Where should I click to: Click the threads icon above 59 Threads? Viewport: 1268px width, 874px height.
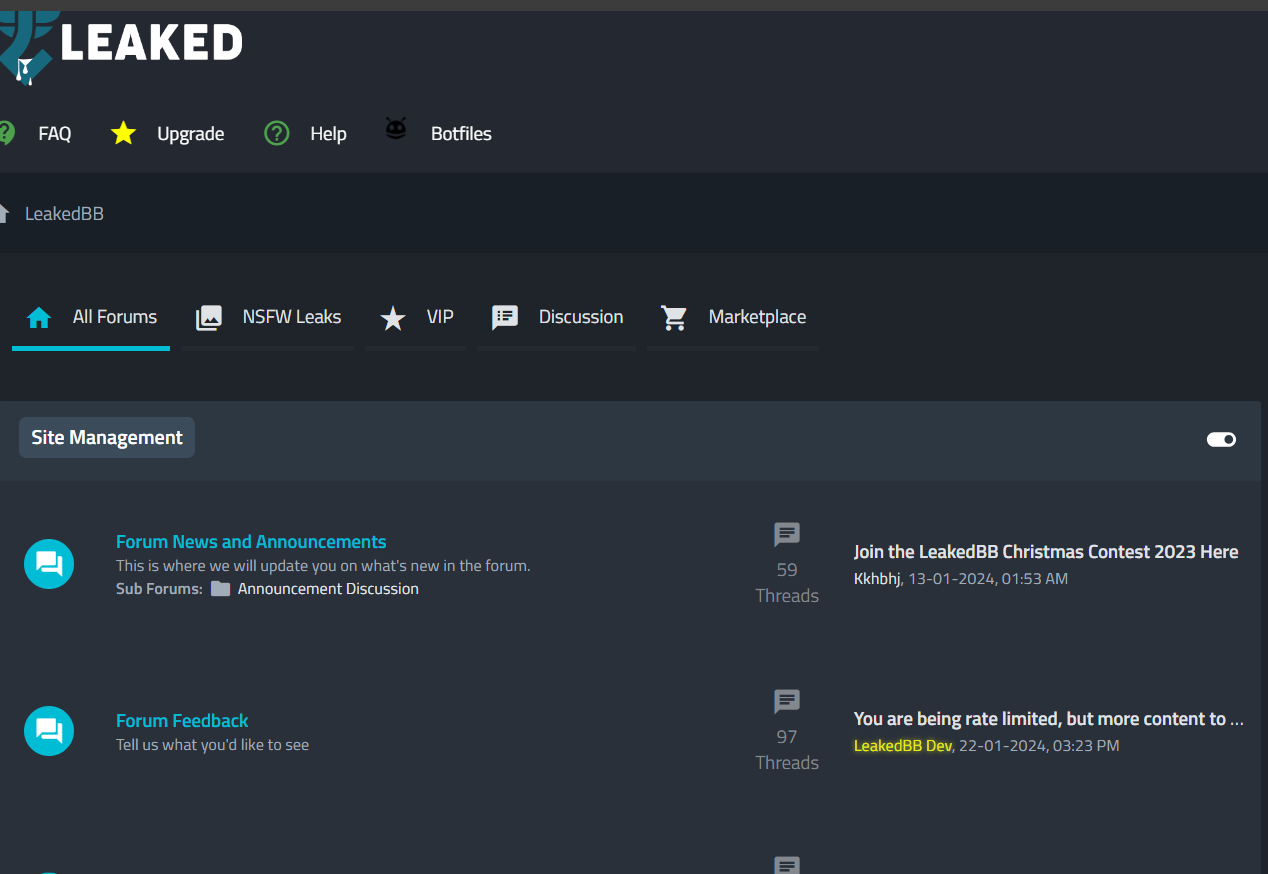tap(787, 535)
